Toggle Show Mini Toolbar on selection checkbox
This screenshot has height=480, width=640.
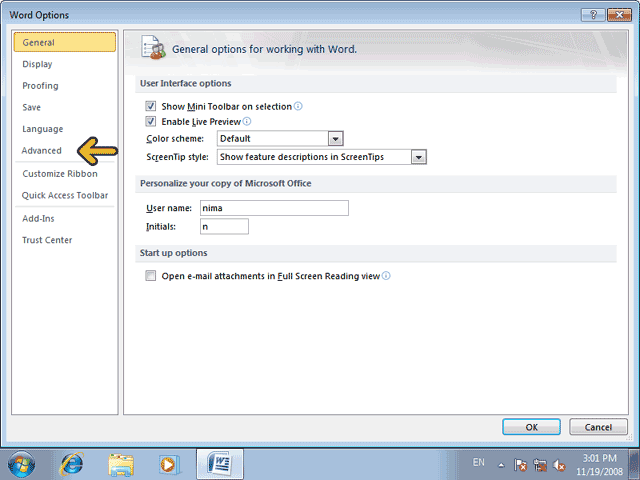(151, 106)
